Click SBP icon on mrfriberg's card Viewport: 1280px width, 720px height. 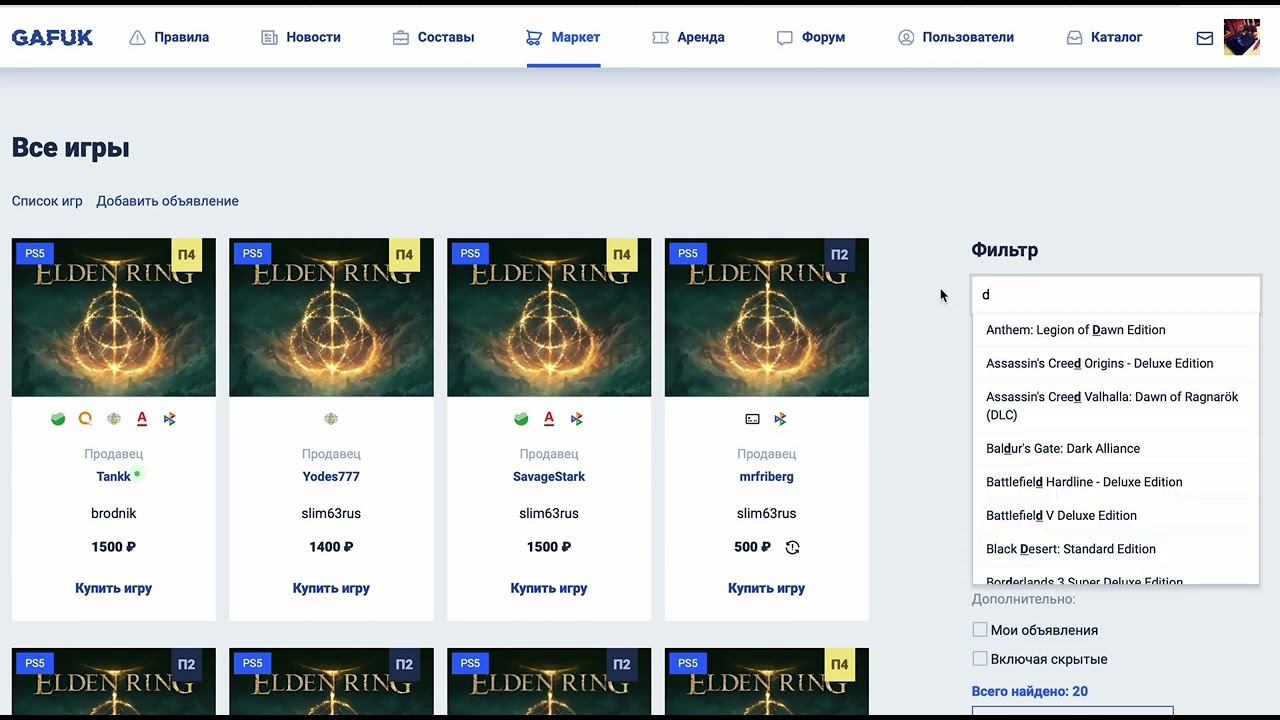point(780,419)
